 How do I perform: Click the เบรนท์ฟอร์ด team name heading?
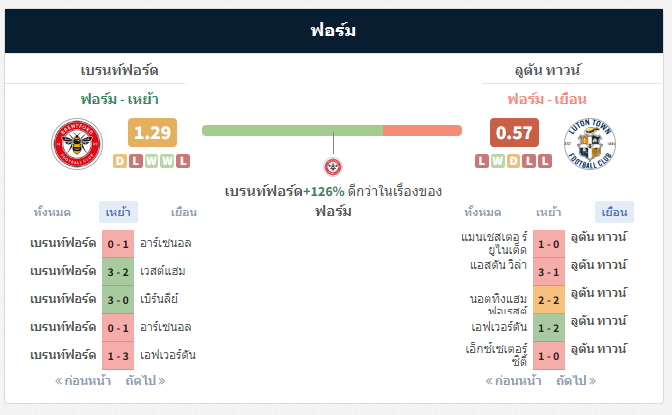click(x=120, y=70)
